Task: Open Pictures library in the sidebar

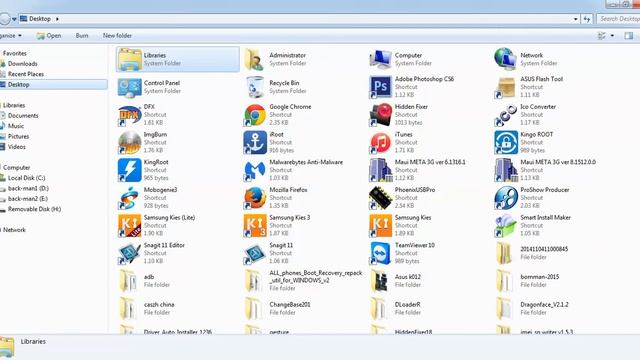Action: tap(18, 137)
